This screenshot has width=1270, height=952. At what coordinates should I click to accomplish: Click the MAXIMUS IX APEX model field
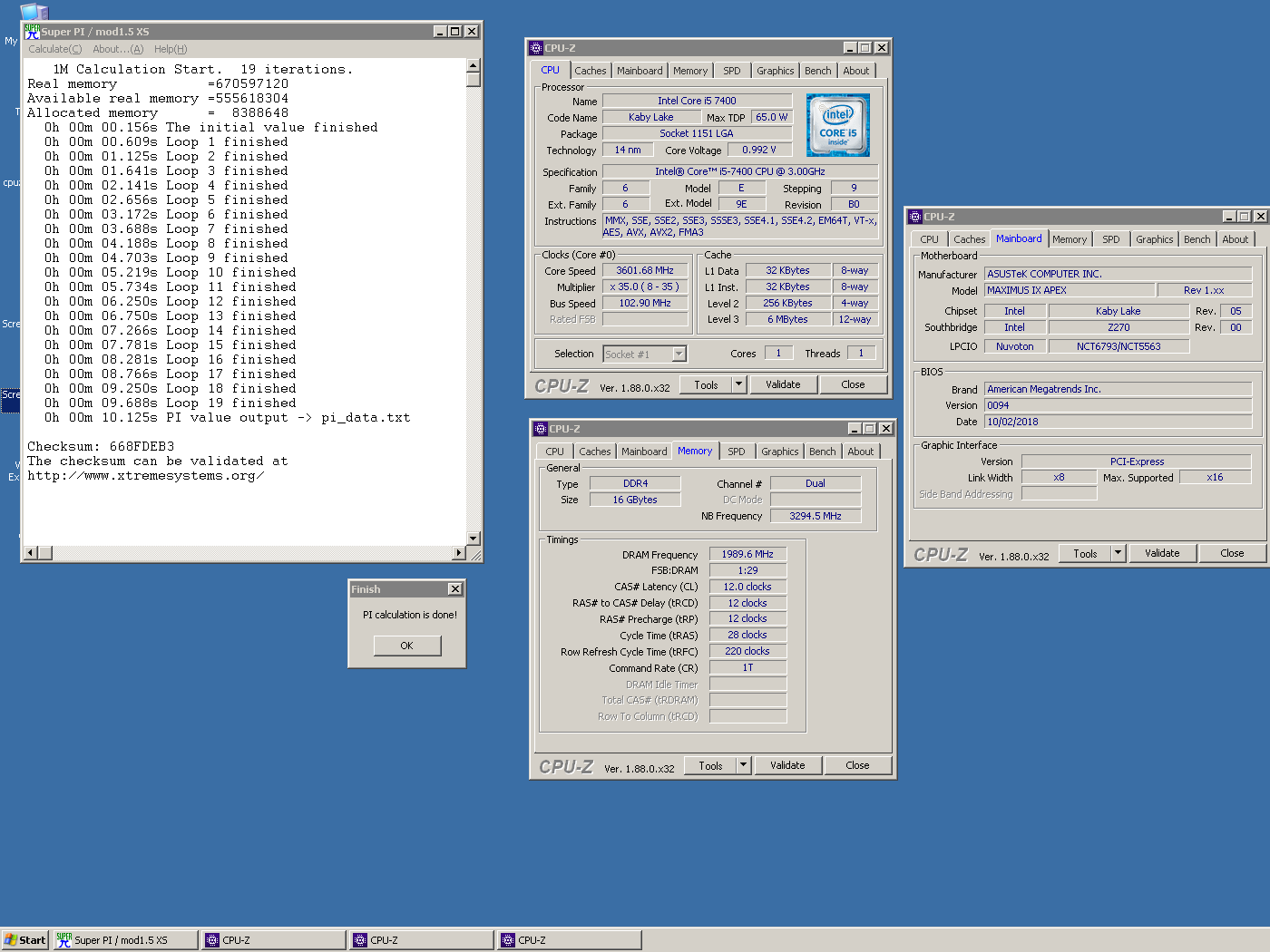click(x=1070, y=290)
